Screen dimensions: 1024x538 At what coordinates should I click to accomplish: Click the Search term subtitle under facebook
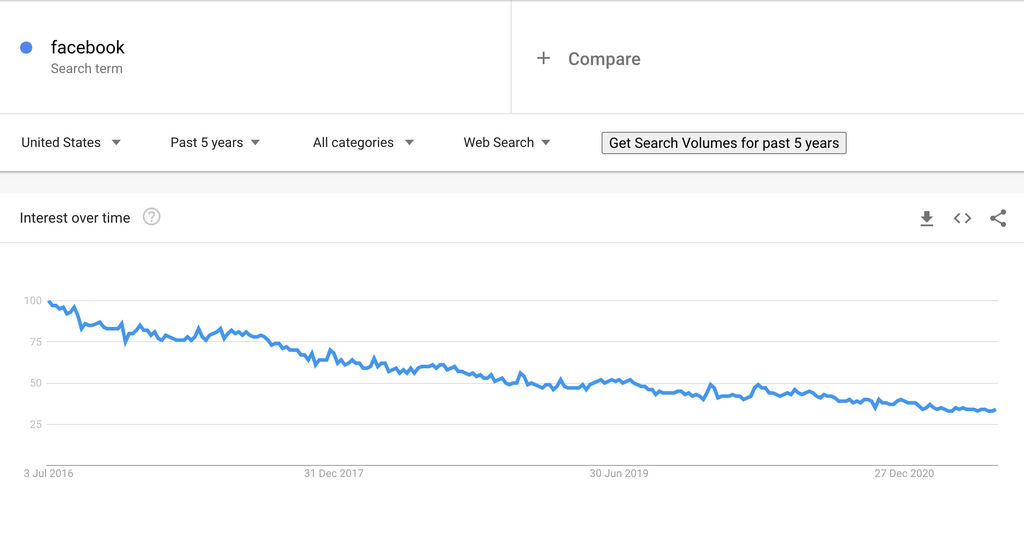pyautogui.click(x=87, y=69)
